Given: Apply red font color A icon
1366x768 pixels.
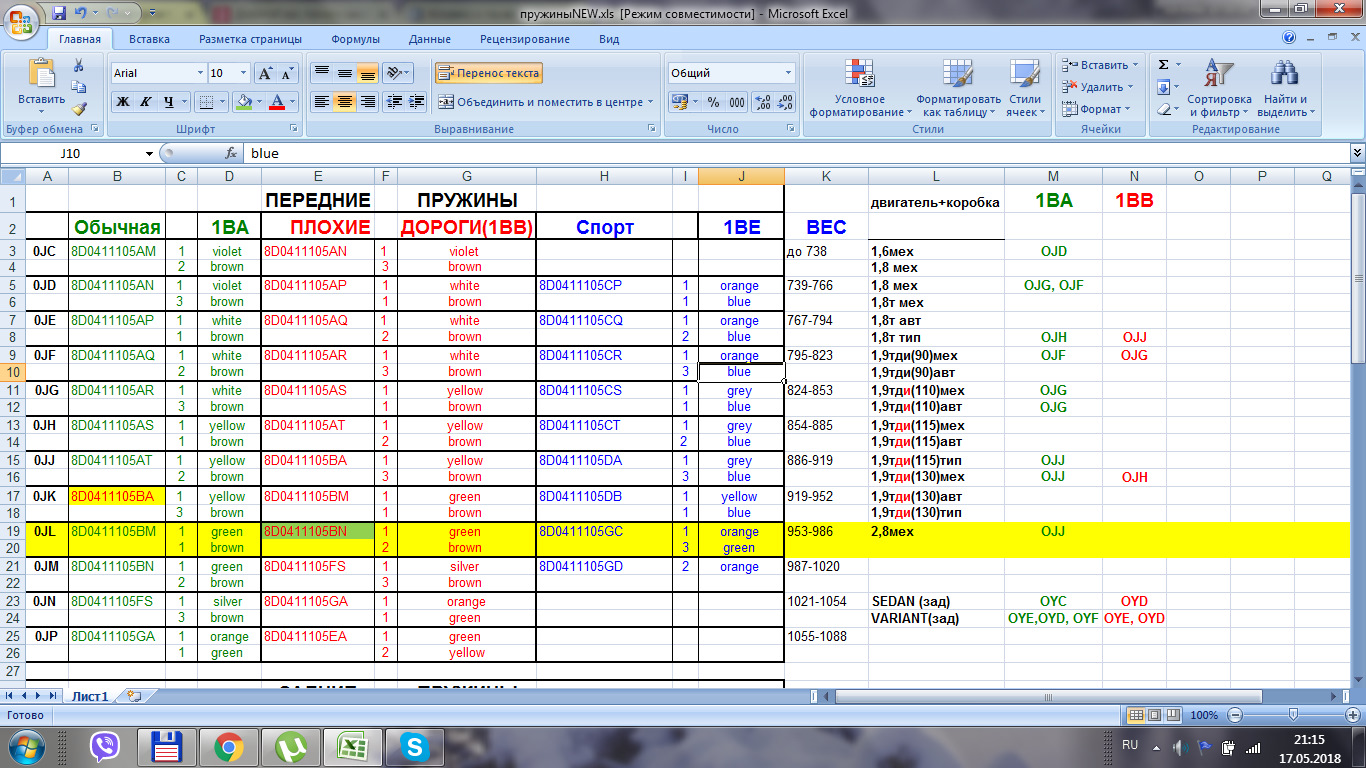Looking at the screenshot, I should coord(278,102).
